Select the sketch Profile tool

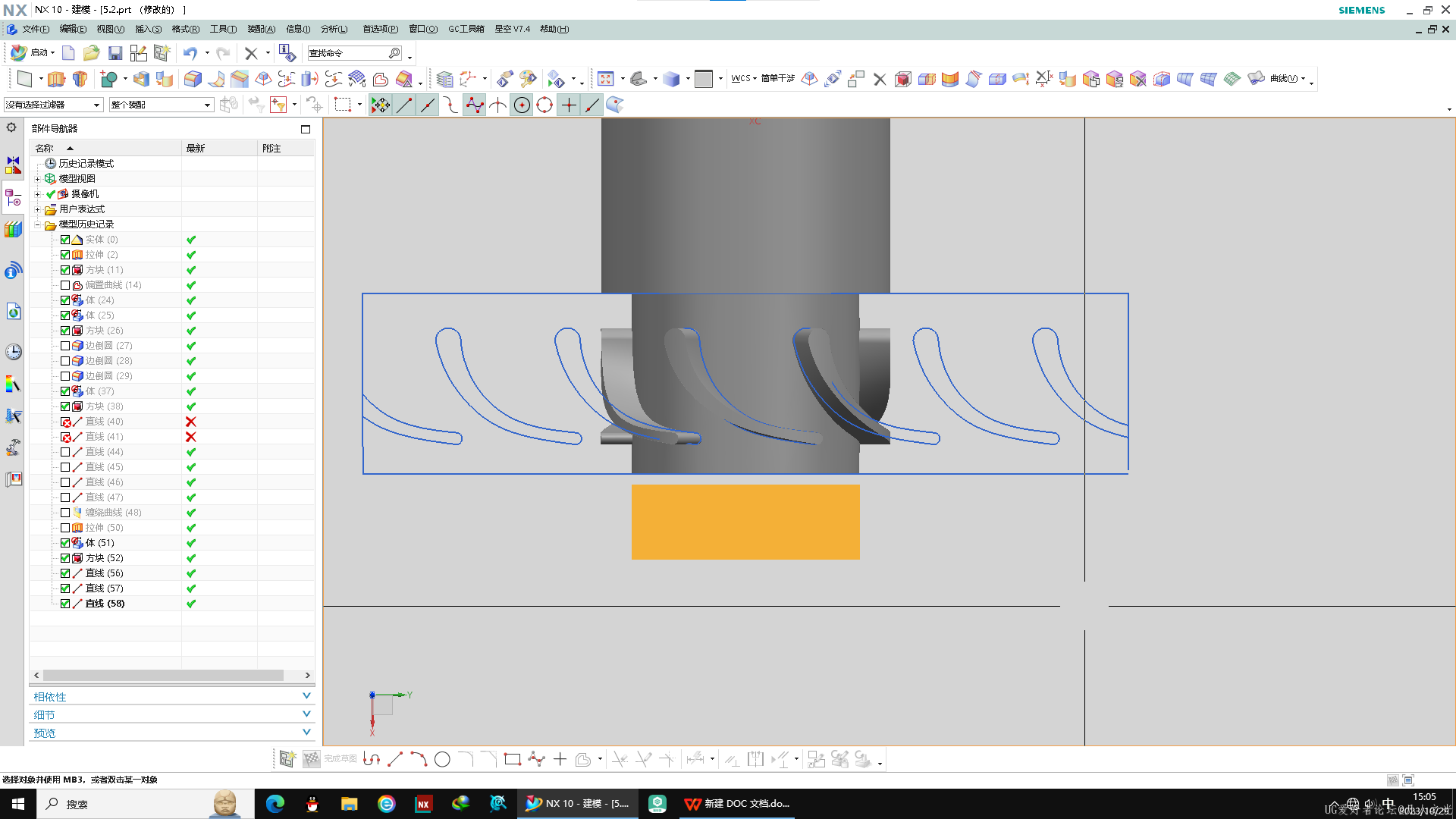[x=372, y=759]
